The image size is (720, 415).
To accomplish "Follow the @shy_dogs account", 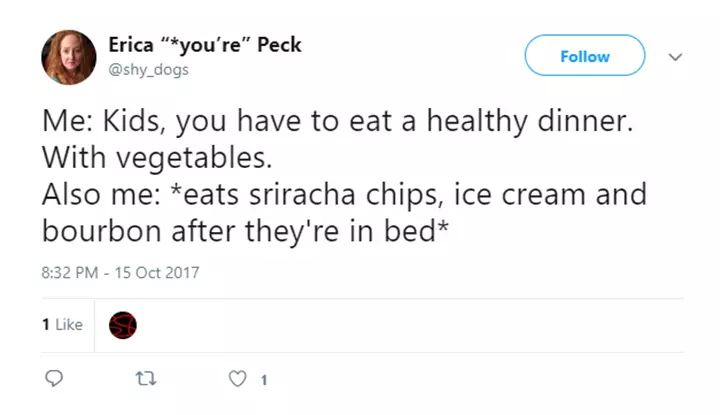I will pyautogui.click(x=585, y=56).
